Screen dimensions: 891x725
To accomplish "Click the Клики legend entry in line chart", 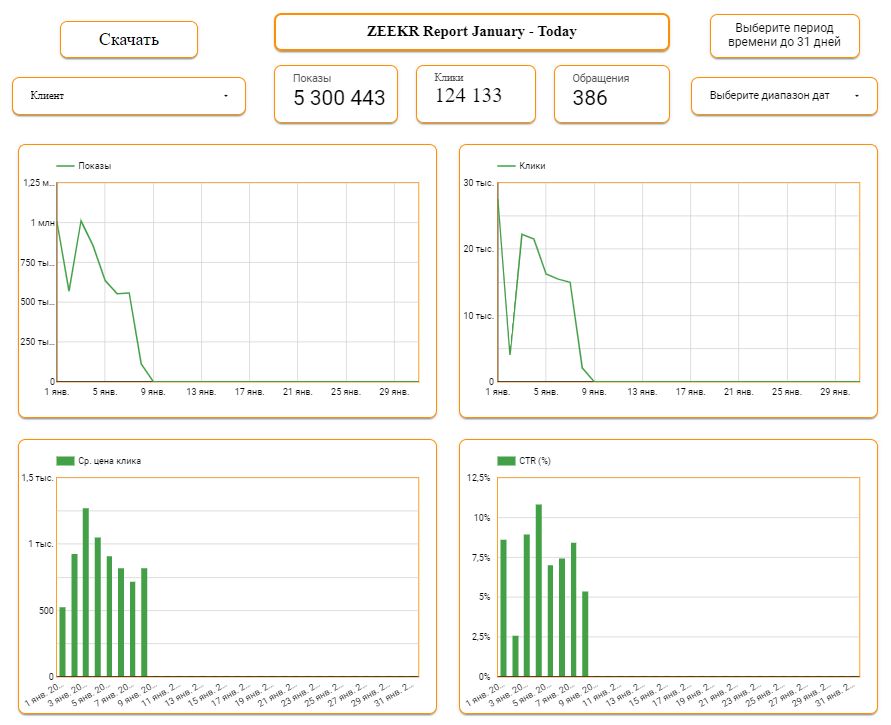I will pos(522,166).
